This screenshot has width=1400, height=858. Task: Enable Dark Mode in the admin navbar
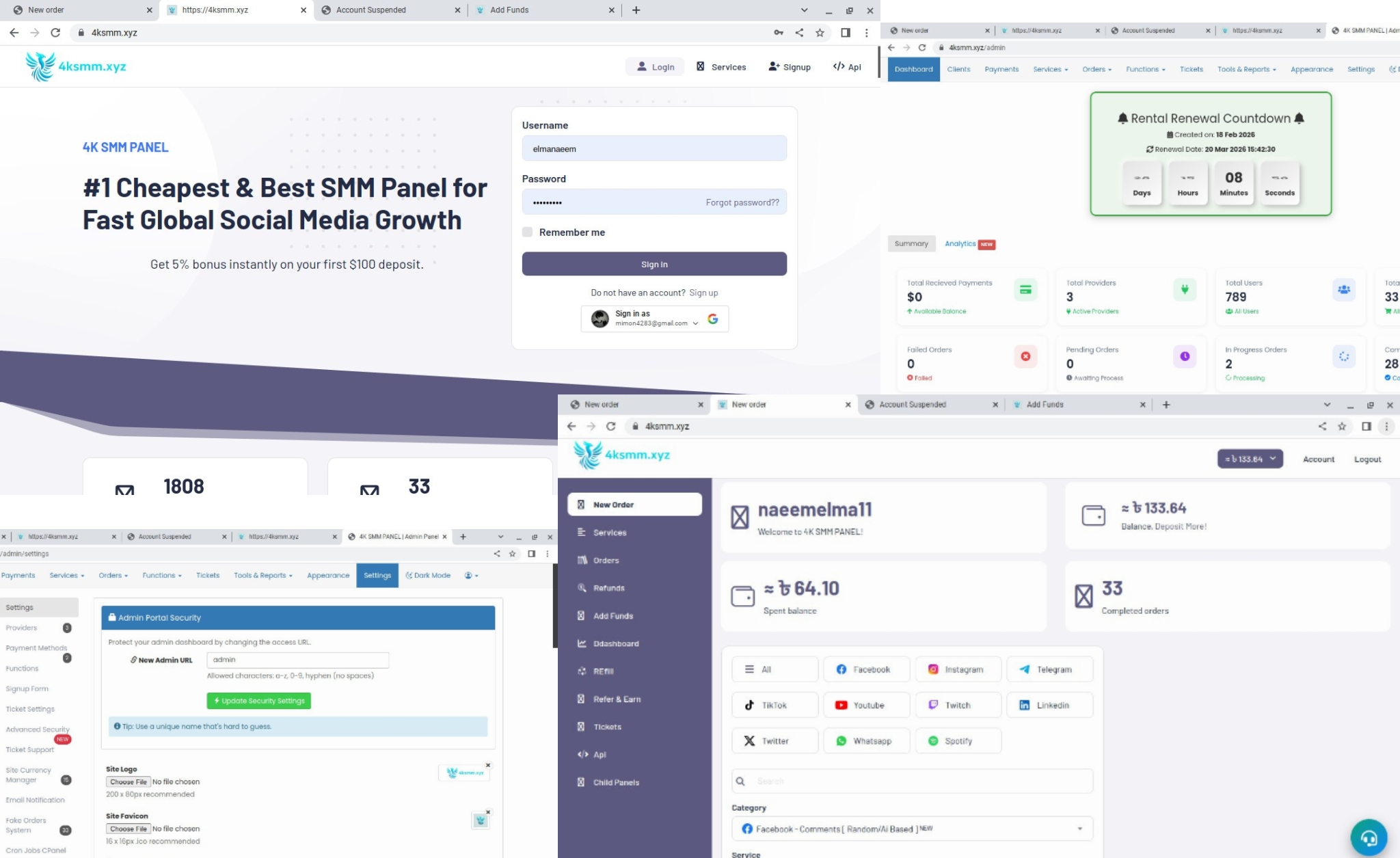(429, 575)
